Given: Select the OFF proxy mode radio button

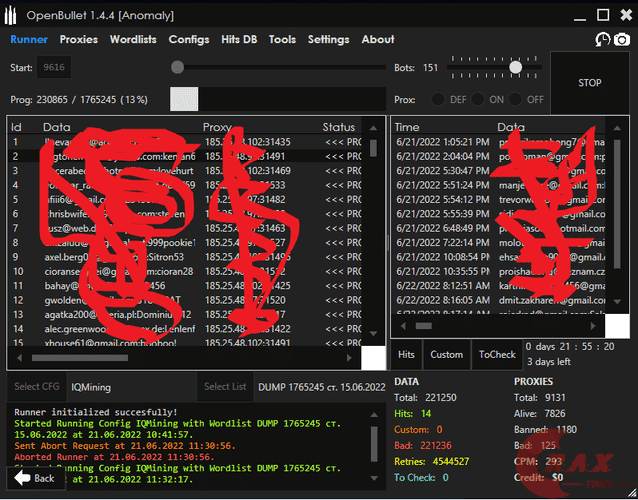Looking at the screenshot, I should (x=516, y=100).
